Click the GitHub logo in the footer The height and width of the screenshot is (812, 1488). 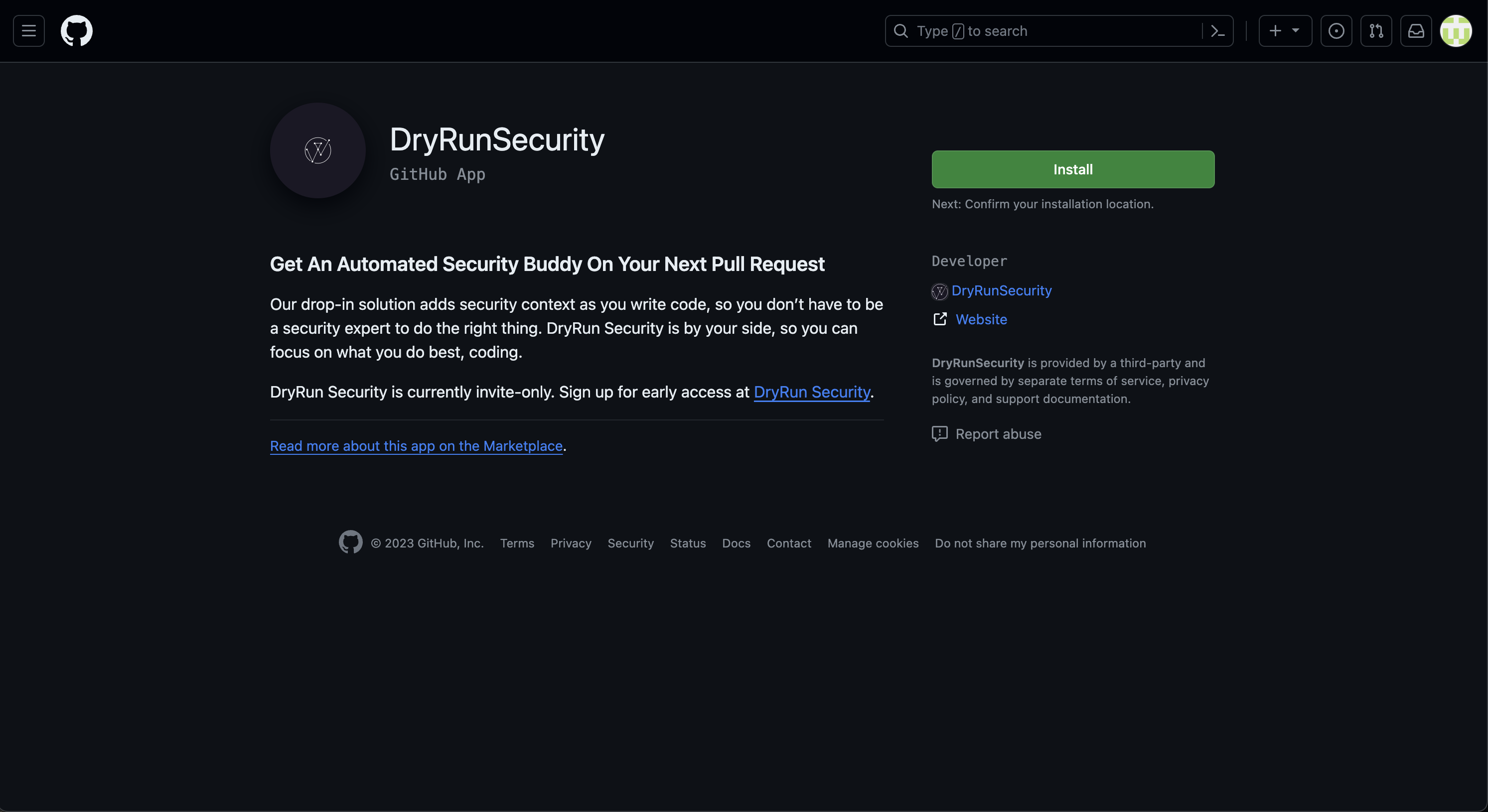[x=350, y=541]
